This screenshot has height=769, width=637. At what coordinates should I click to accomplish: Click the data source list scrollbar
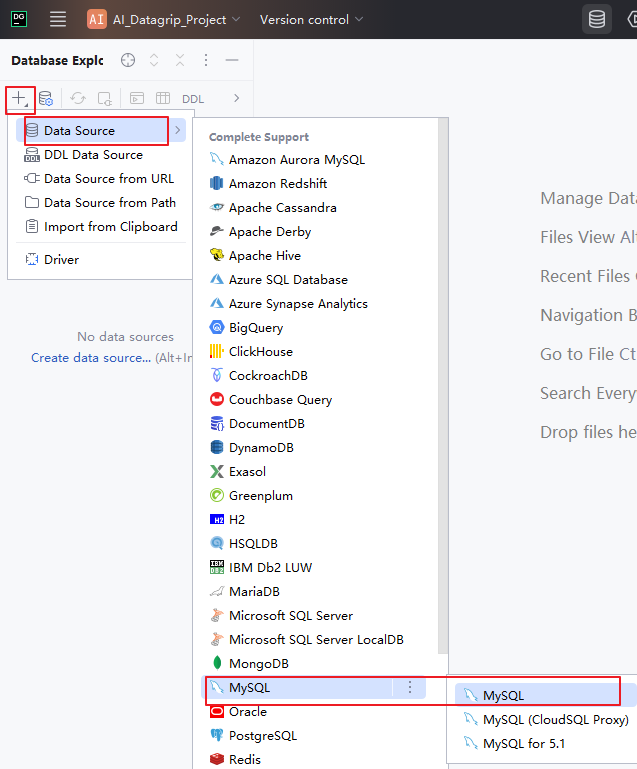click(443, 386)
